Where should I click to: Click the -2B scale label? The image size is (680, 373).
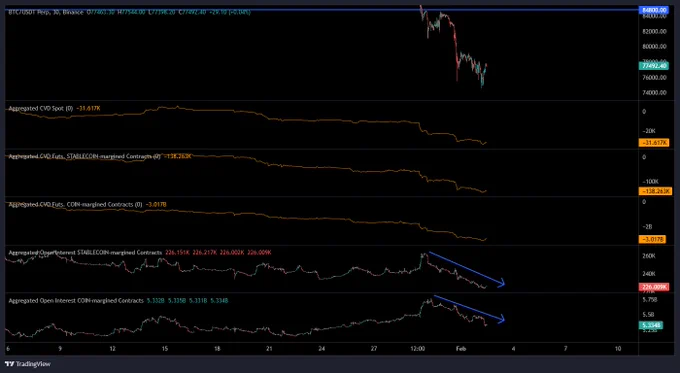click(x=647, y=227)
